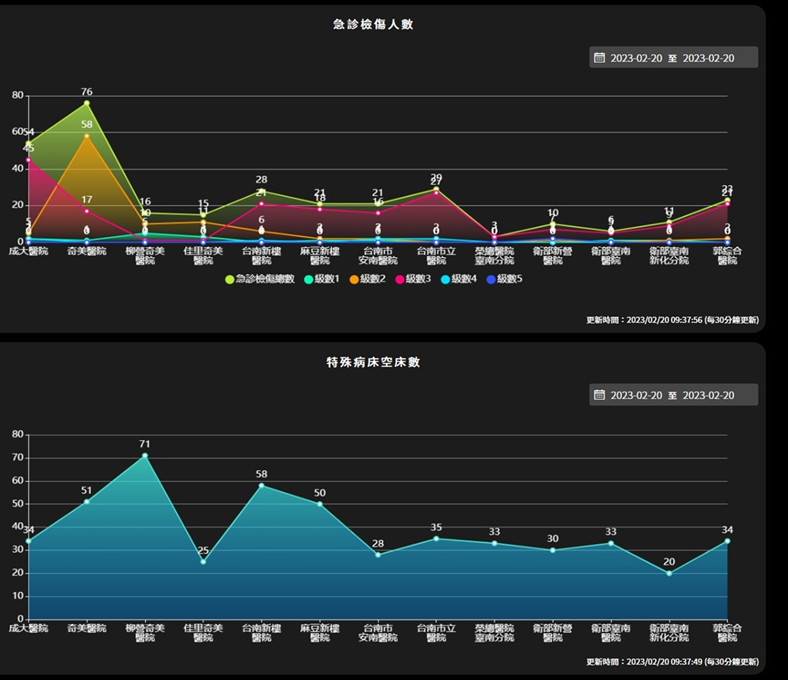
Task: Click the 特殊病床空床數 chart title
Action: 373,362
